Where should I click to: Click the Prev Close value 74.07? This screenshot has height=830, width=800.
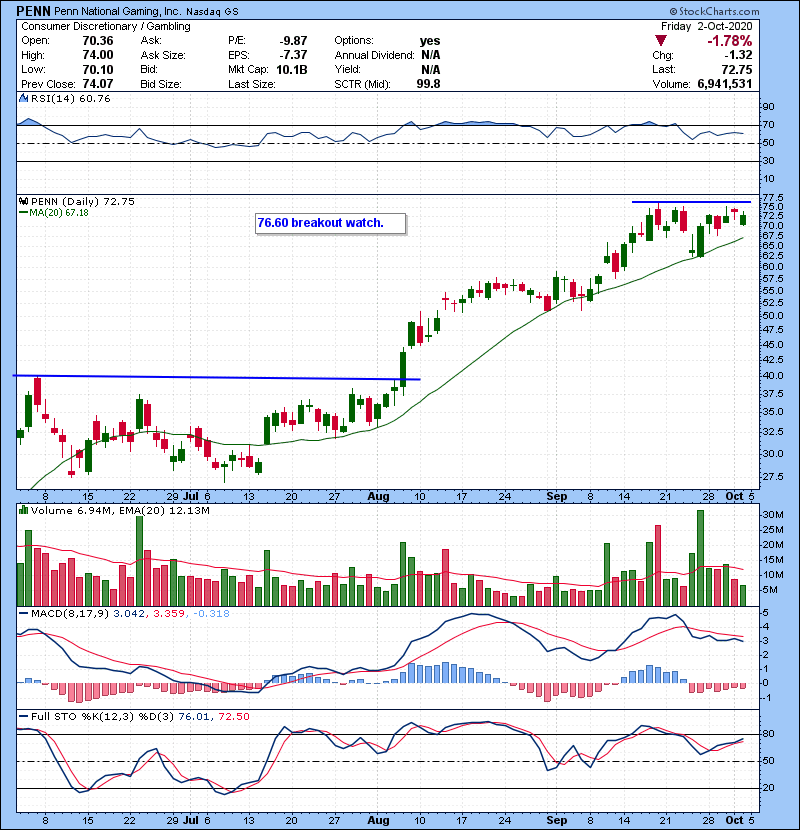click(98, 84)
